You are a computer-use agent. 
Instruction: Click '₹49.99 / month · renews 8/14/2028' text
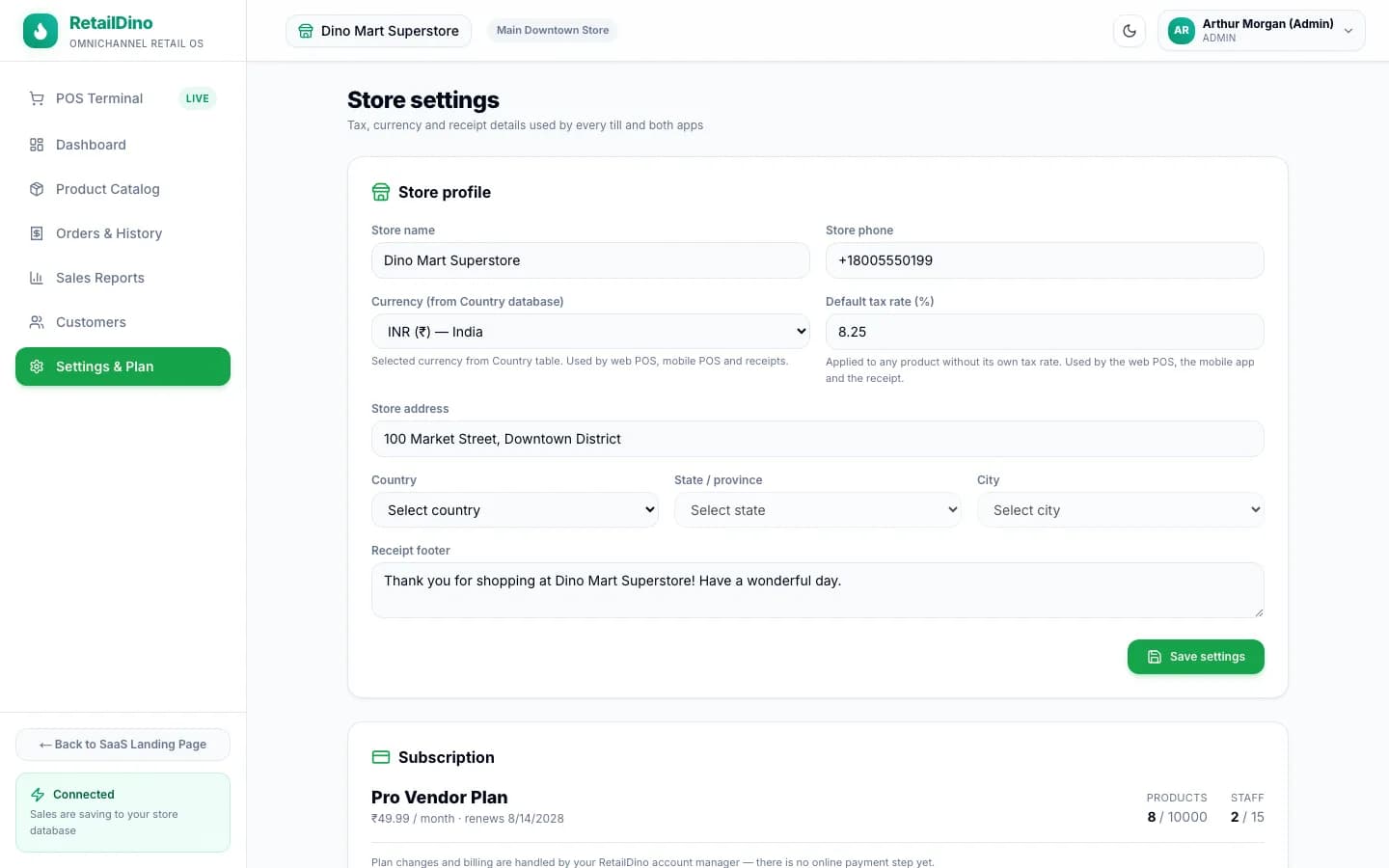click(x=468, y=819)
